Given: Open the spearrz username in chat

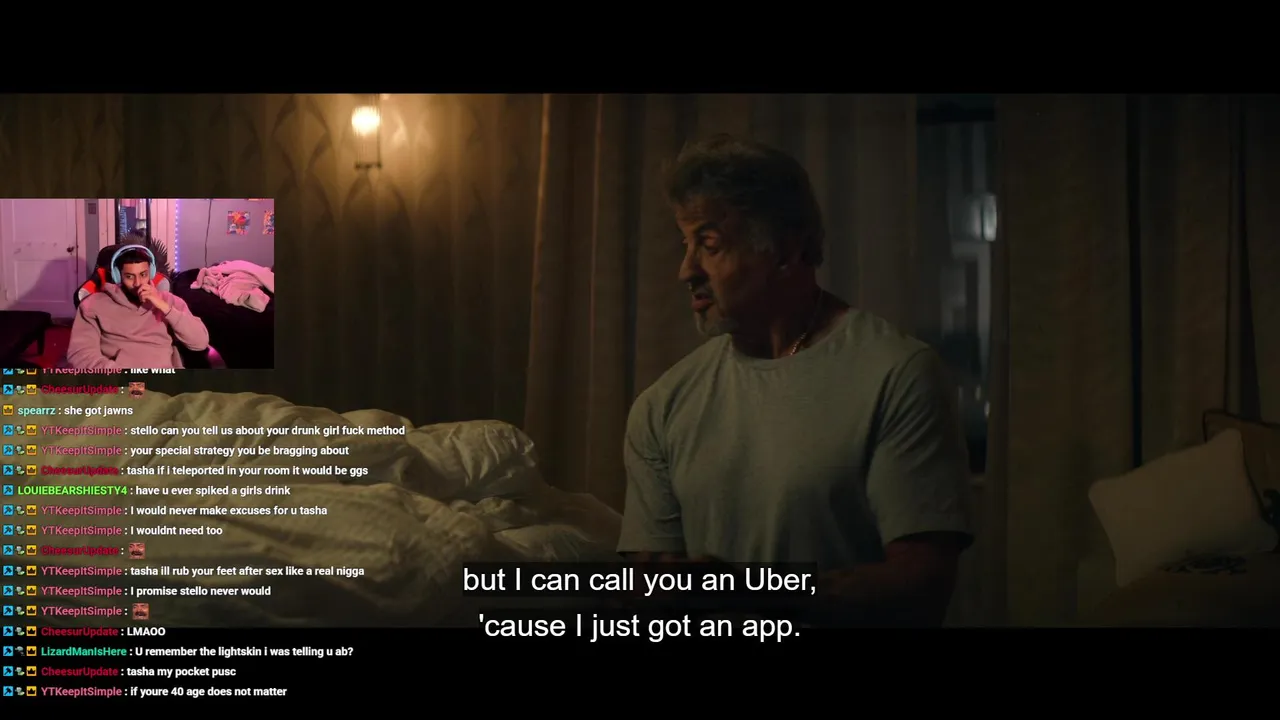Looking at the screenshot, I should click(36, 410).
